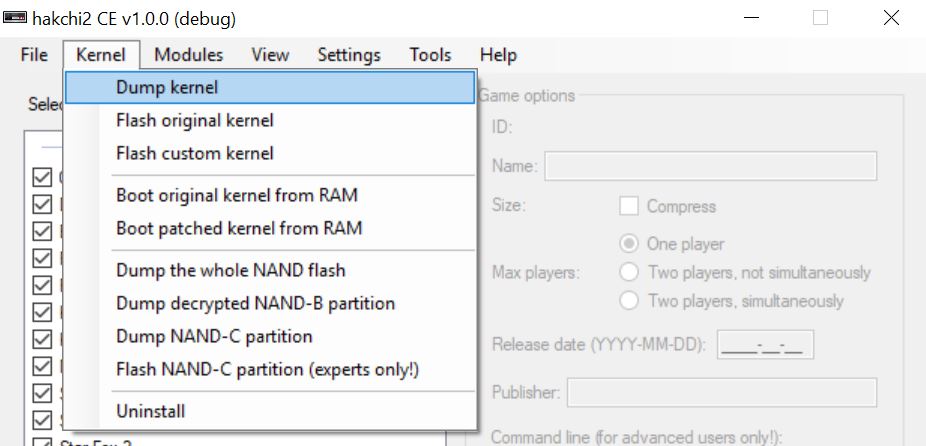Click the Name input field
The height and width of the screenshot is (446, 926).
click(x=710, y=166)
